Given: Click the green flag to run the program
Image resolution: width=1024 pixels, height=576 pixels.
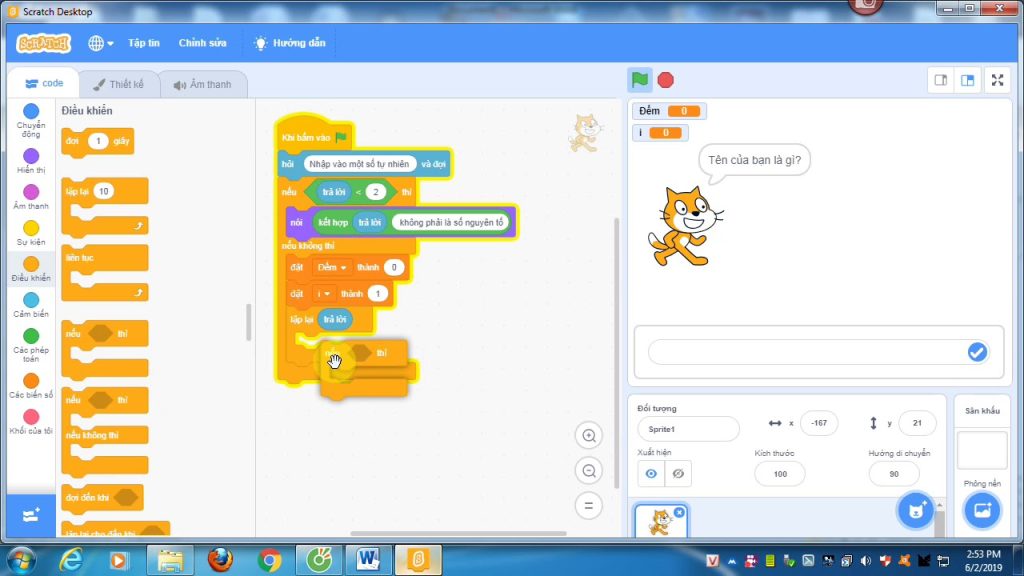Looking at the screenshot, I should [x=639, y=80].
